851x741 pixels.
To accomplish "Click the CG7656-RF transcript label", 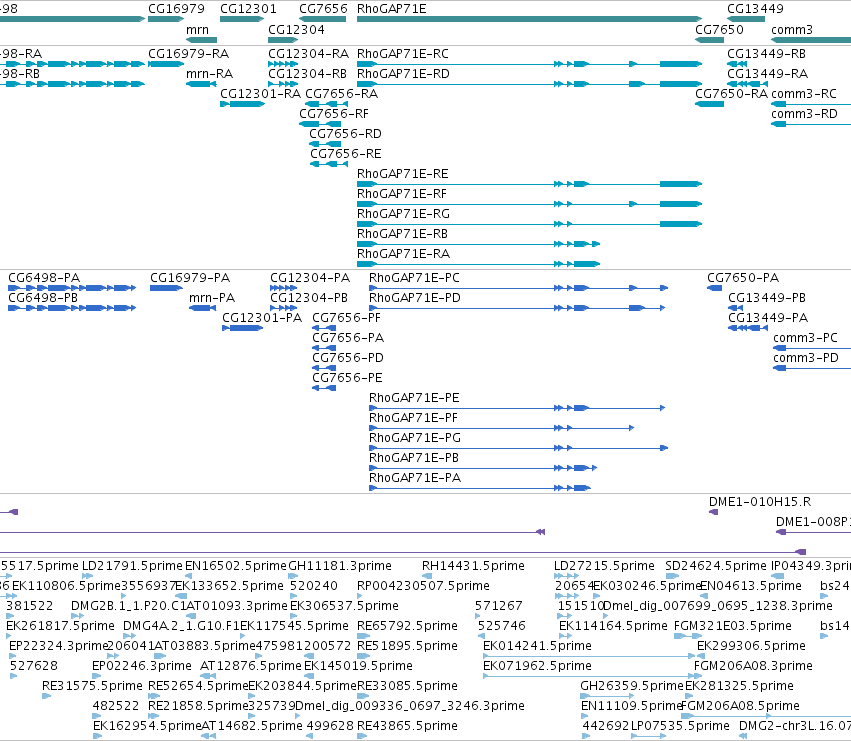I will (334, 114).
